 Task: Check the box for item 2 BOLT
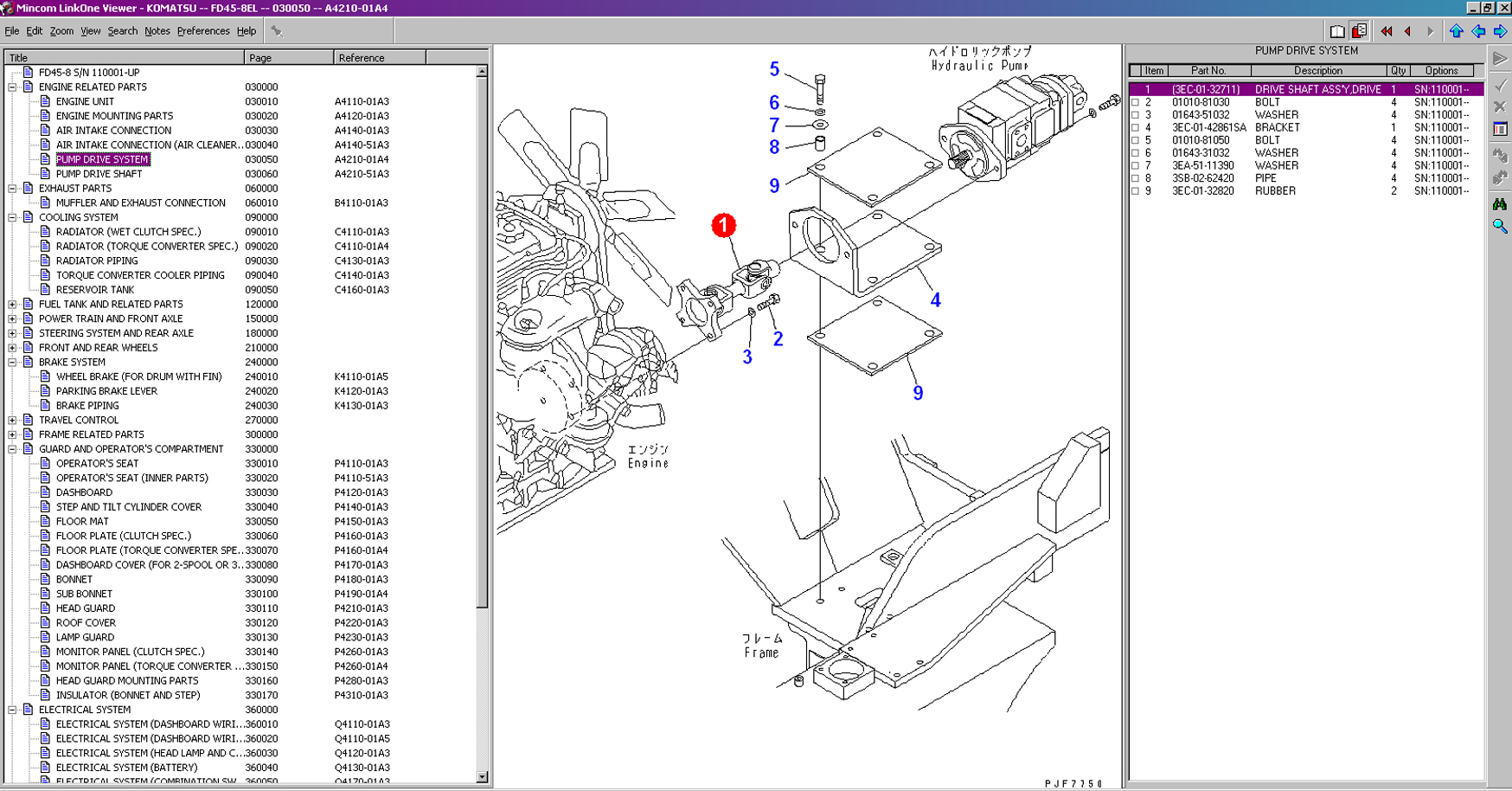click(x=1136, y=102)
